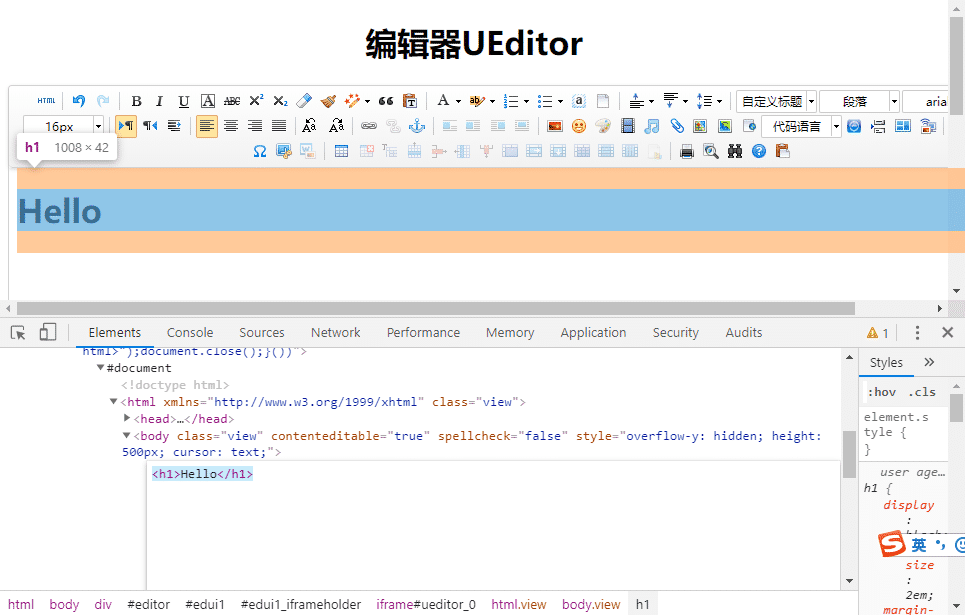This screenshot has width=965, height=615.
Task: Click the print icon
Action: pyautogui.click(x=687, y=151)
